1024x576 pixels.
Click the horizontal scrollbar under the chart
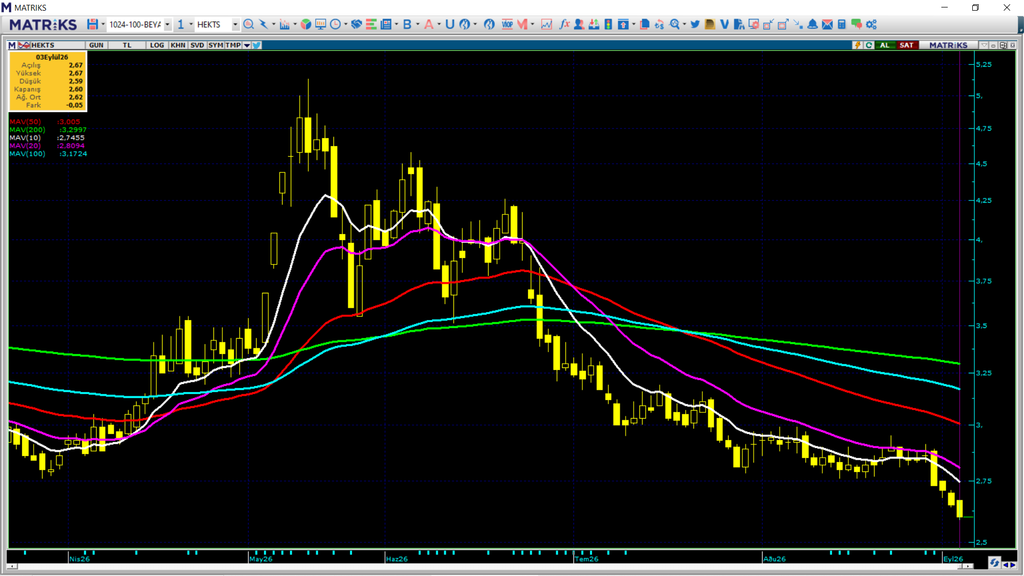coord(490,566)
